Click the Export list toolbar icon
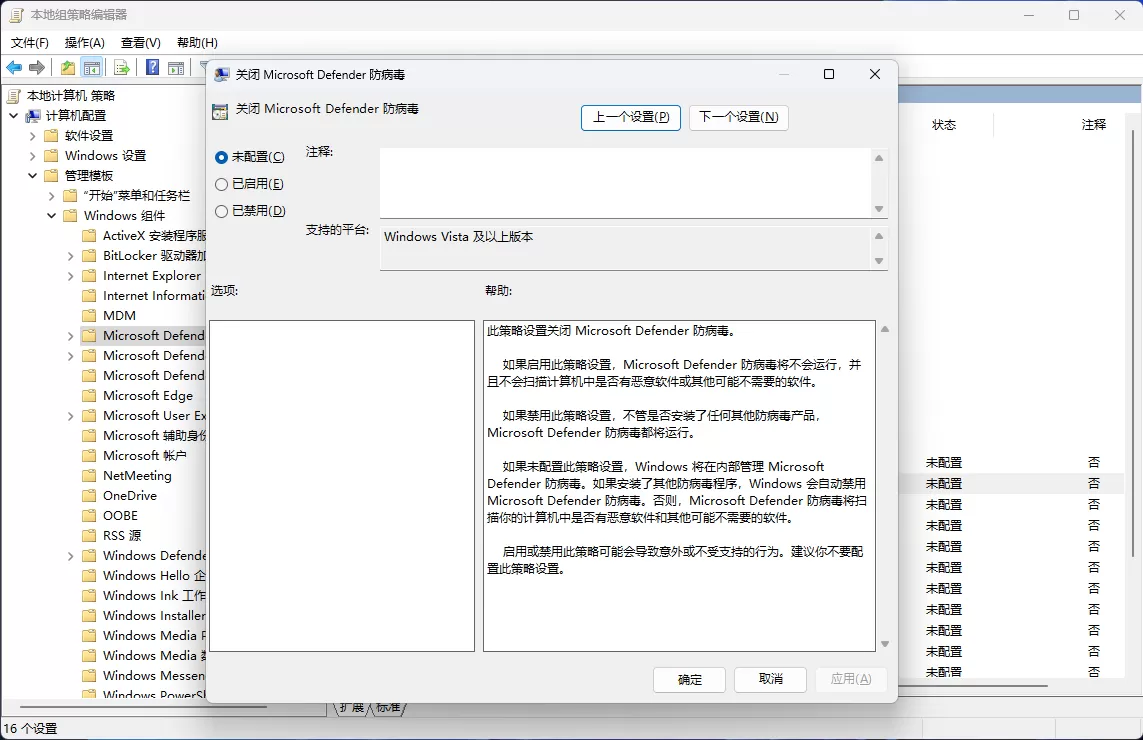 pyautogui.click(x=121, y=67)
